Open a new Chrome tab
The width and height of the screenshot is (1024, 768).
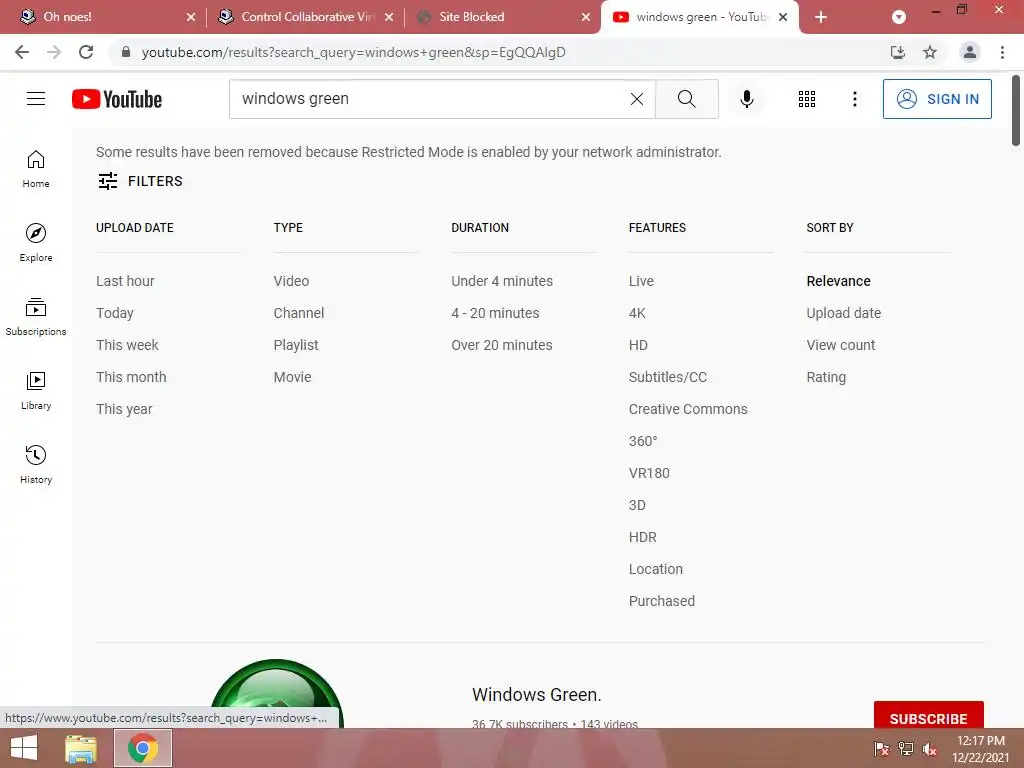point(821,17)
